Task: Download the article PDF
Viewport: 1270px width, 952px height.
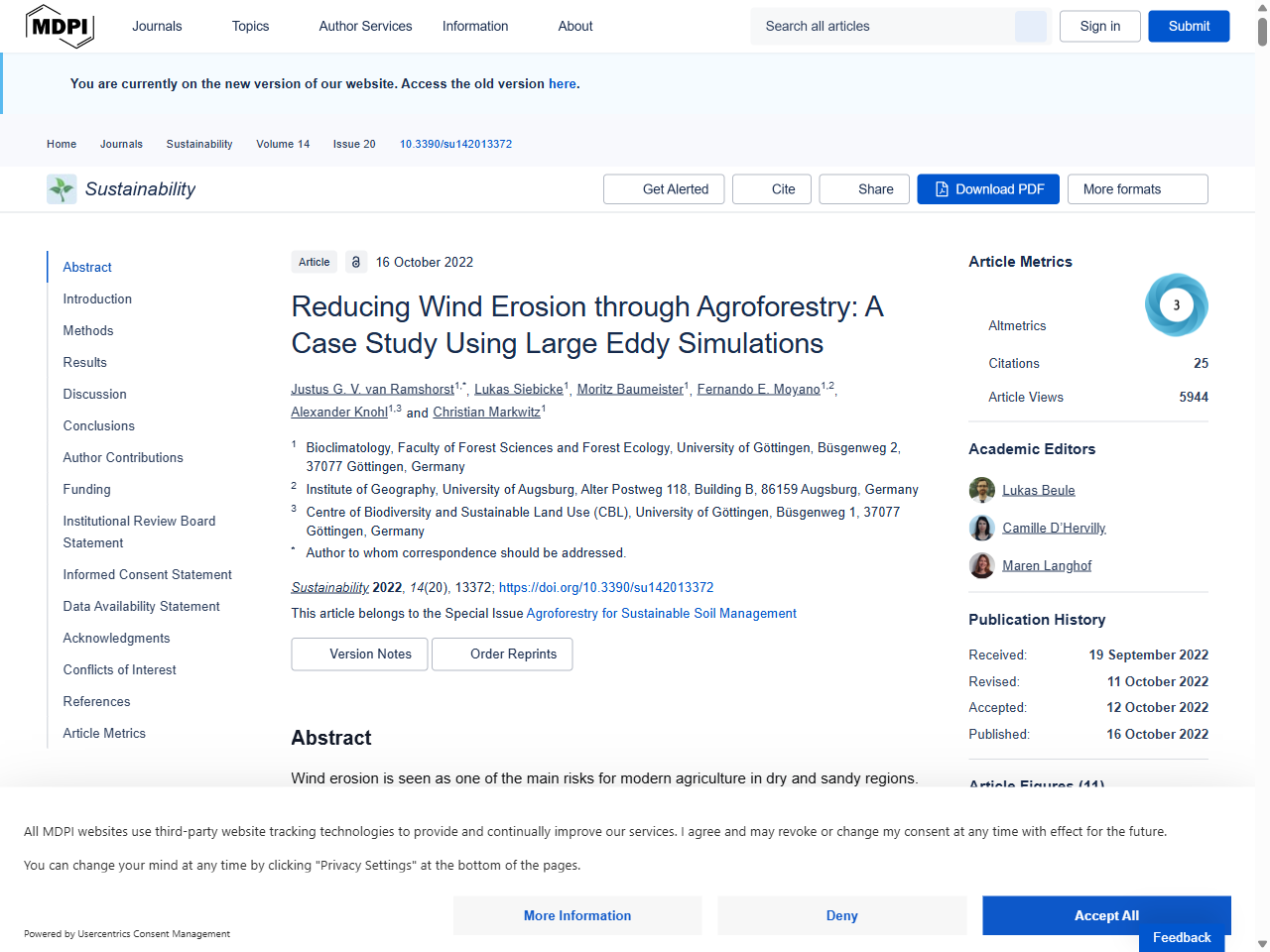Action: coord(988,189)
